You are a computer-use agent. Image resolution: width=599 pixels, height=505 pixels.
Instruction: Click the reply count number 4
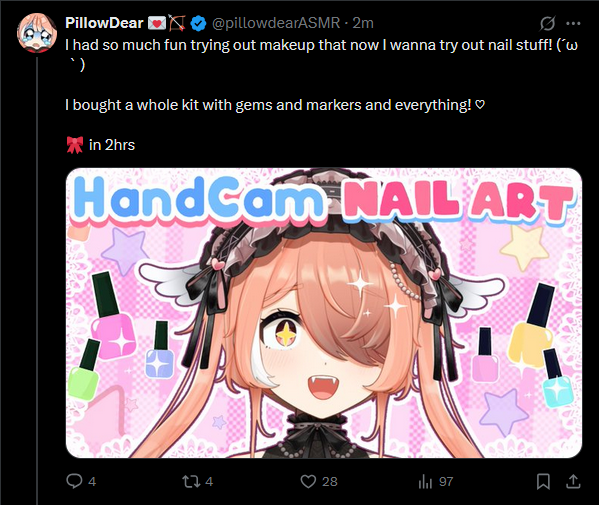[x=92, y=481]
